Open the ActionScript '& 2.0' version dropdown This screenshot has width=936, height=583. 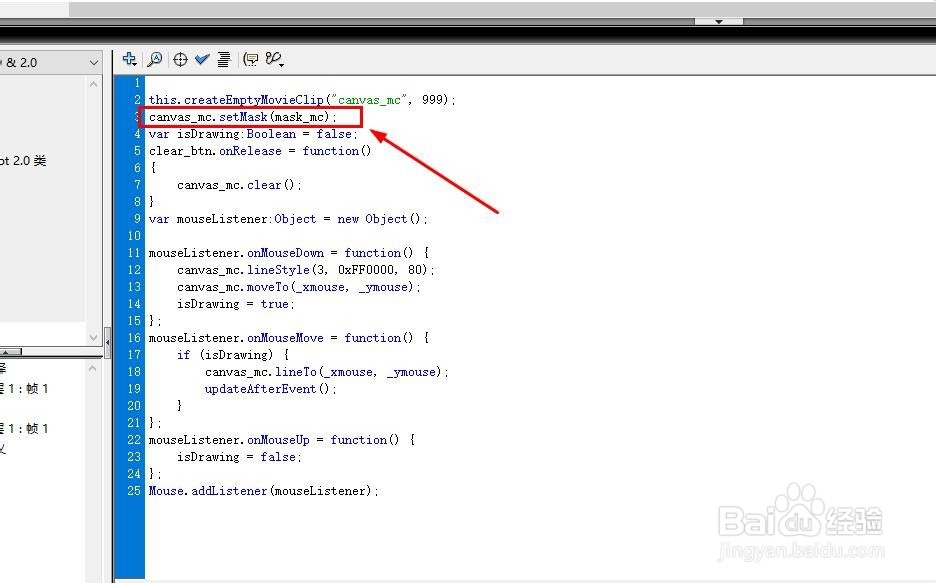(94, 63)
